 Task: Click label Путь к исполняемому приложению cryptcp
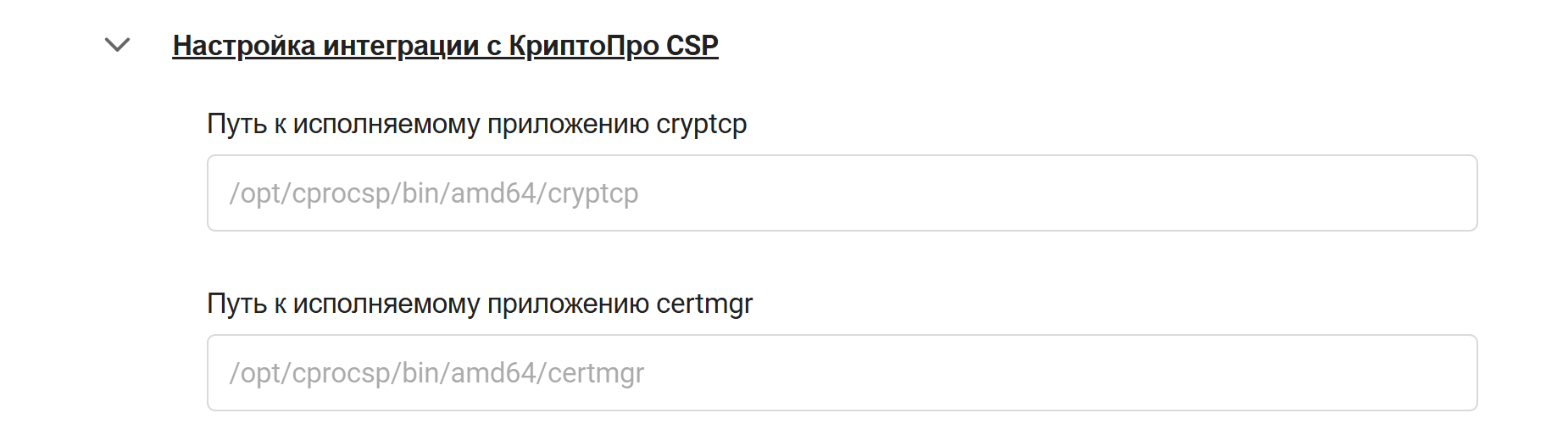point(476,125)
